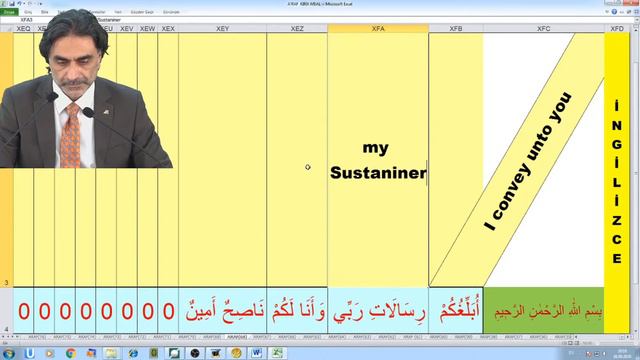Click empty yellow cell in column XEZ row 3
This screenshot has height=360, width=640.
pos(297,160)
